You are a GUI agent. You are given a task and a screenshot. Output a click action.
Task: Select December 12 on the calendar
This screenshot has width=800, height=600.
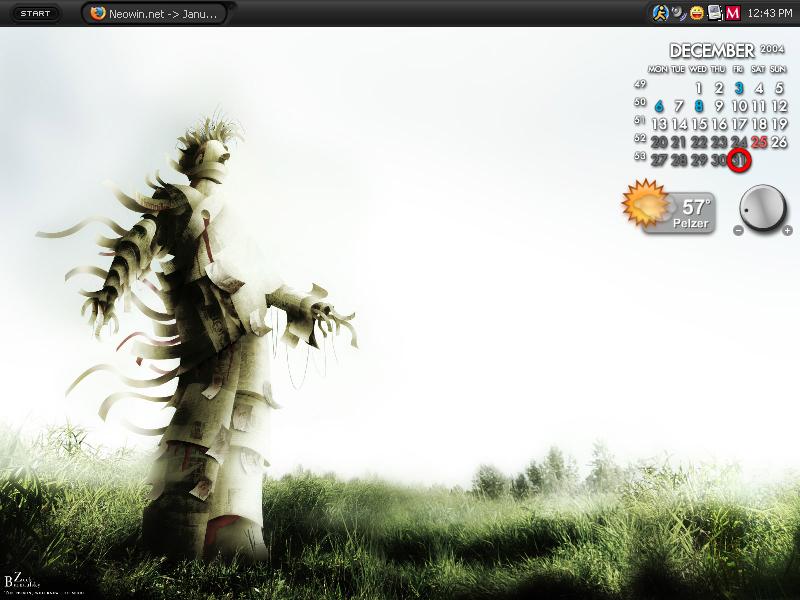(x=779, y=106)
